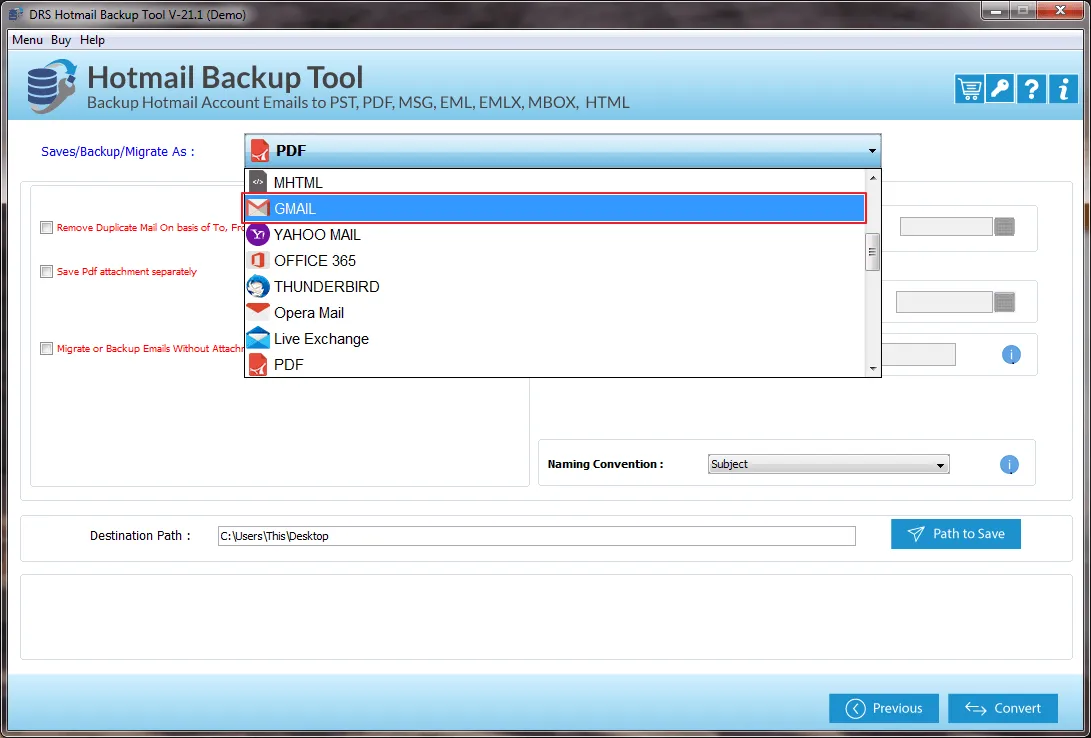Choose THUNDERBIRD as the backup format
1091x738 pixels.
click(555, 287)
